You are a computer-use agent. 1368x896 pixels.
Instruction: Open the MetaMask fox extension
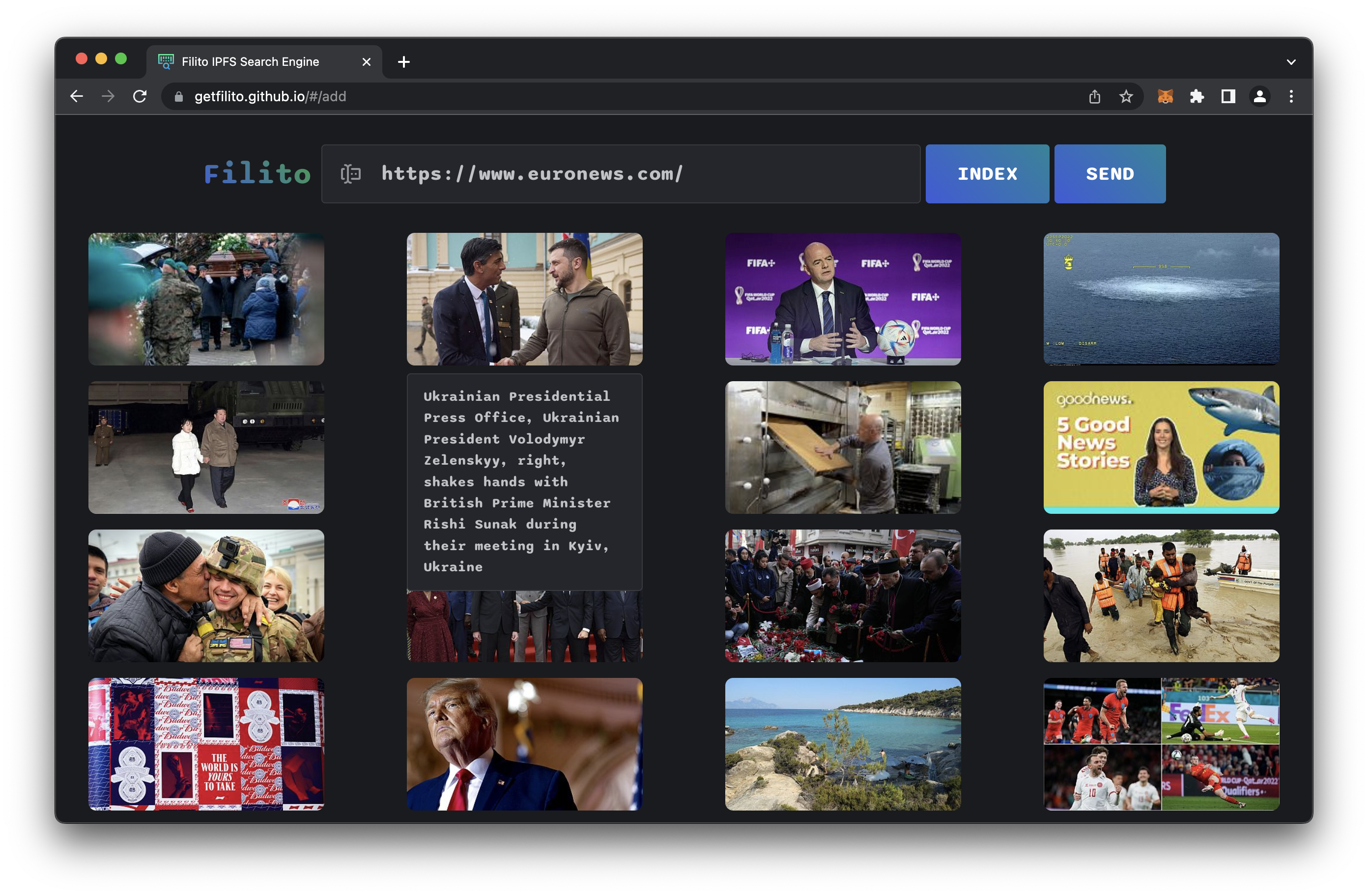(1165, 97)
